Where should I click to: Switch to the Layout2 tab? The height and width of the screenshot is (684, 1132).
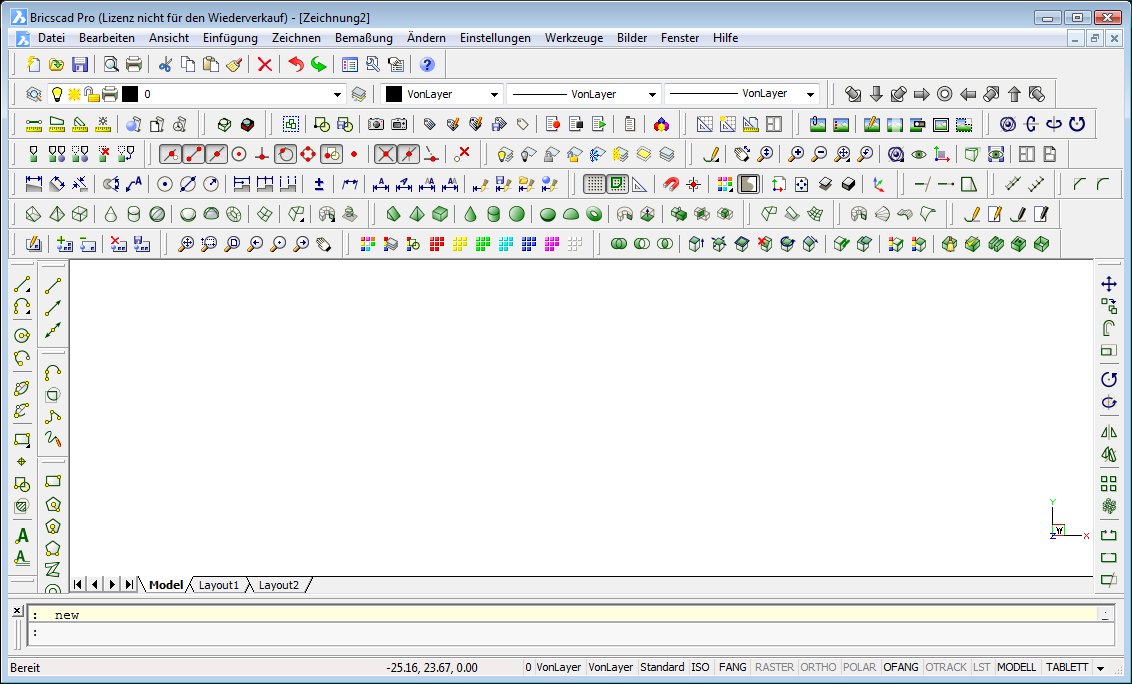pyautogui.click(x=279, y=585)
